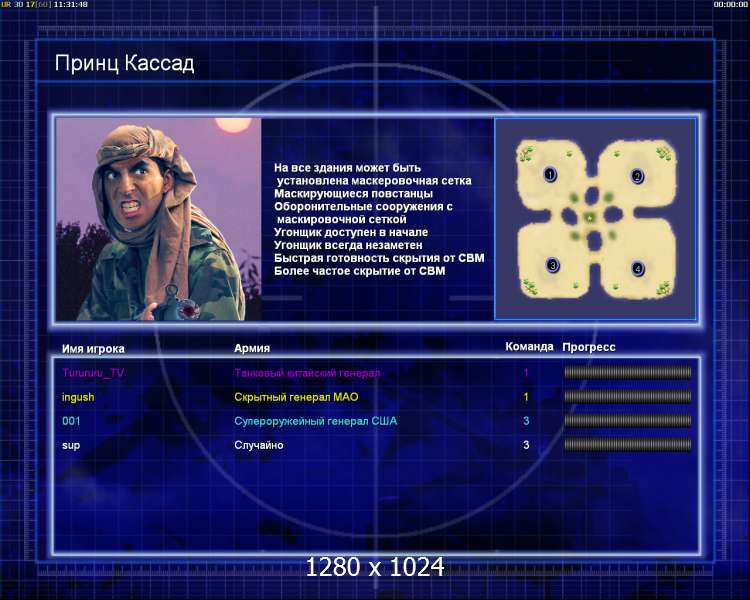Click the 'Армия' column header
This screenshot has width=750, height=600.
252,348
